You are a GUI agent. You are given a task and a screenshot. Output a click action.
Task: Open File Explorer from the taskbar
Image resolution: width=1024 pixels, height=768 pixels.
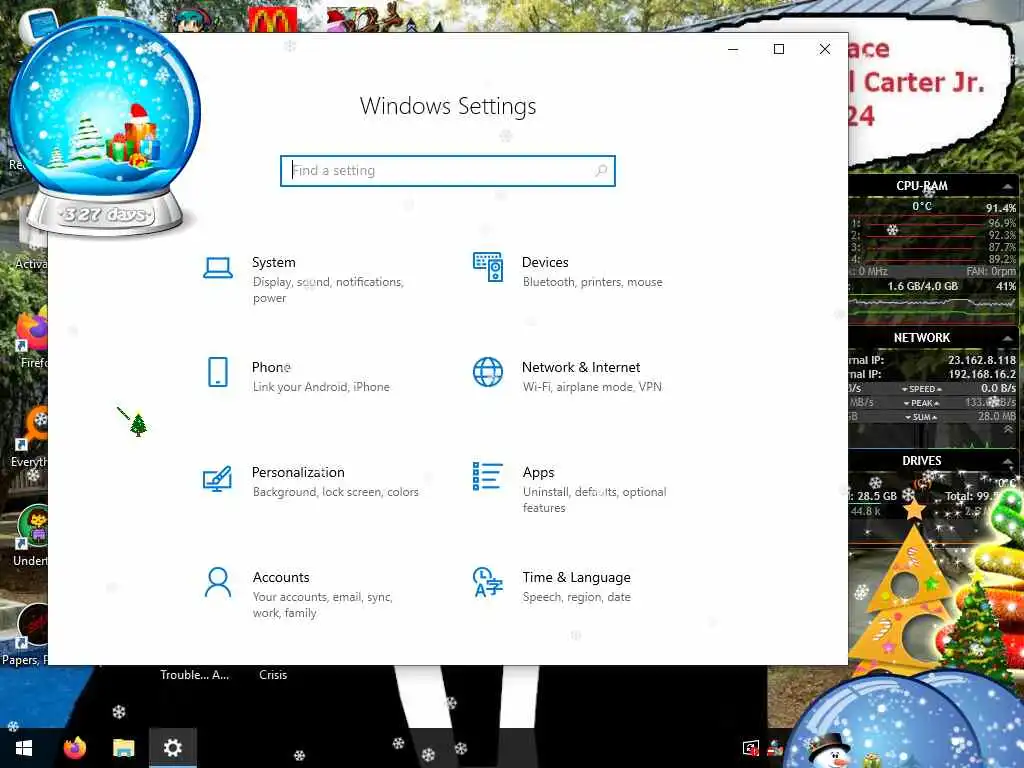click(123, 748)
